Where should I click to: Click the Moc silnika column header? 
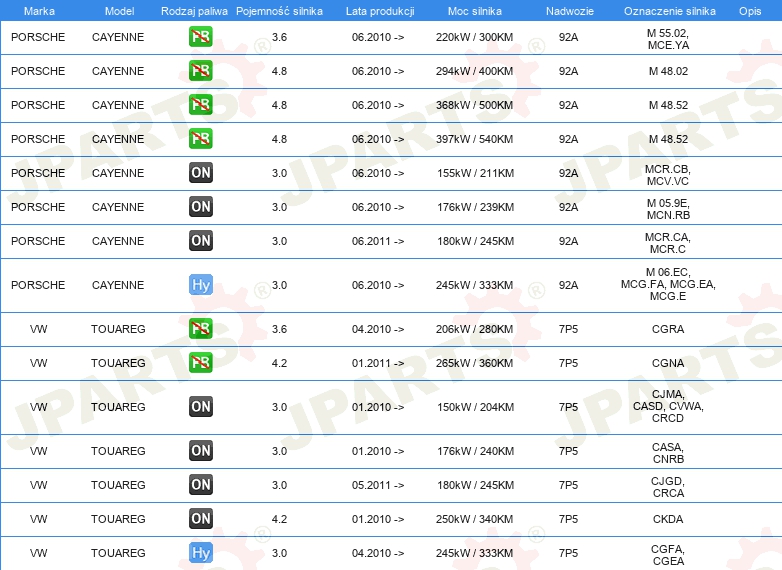point(475,11)
